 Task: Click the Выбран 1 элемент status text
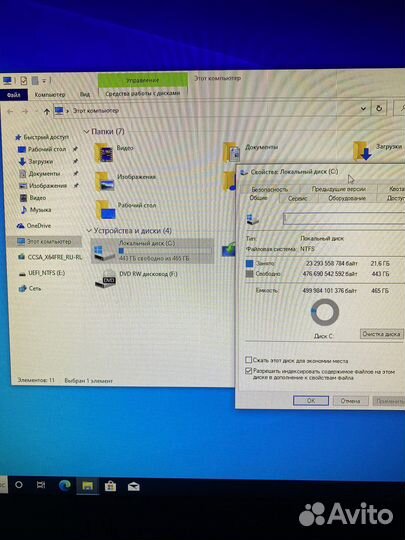89,381
